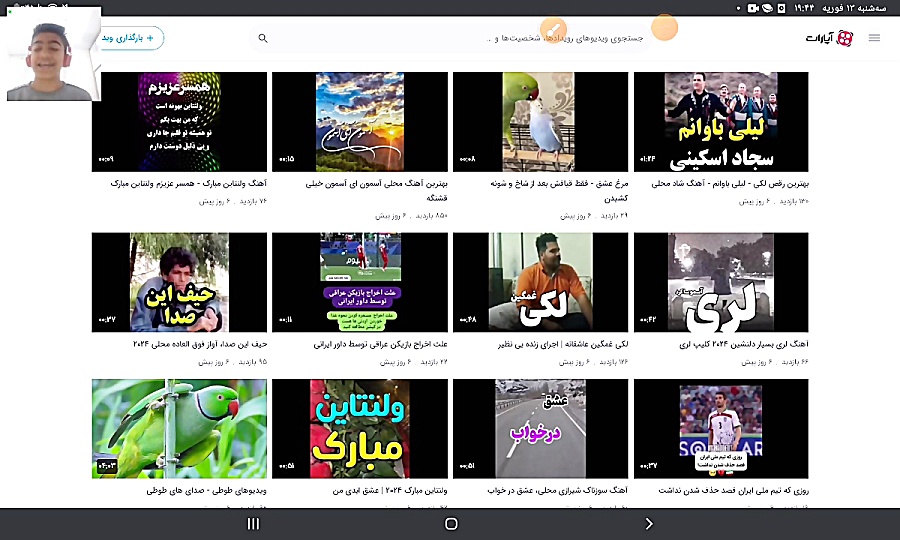
Task: Open the Iran national team player thumbnail
Action: pos(721,429)
